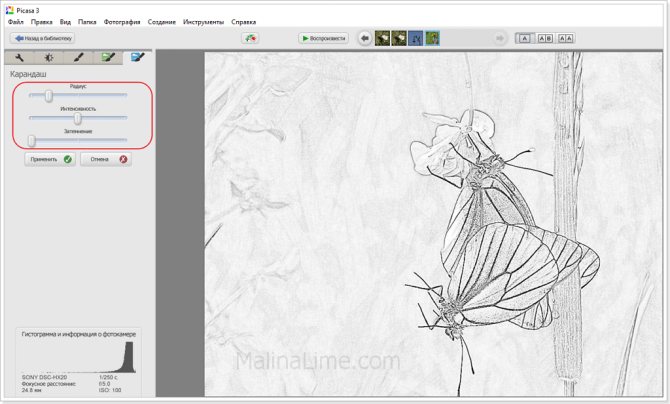Open the basic fixes wrench tab

[19, 58]
